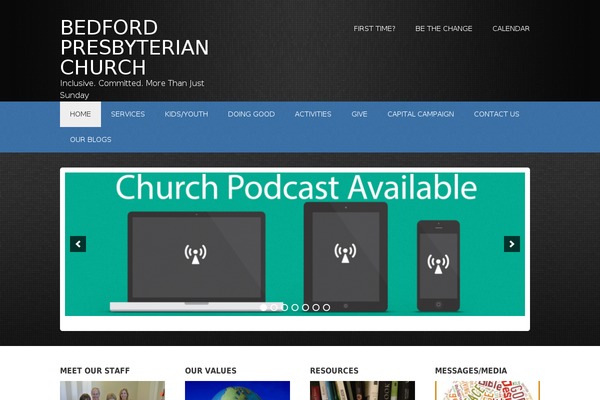This screenshot has height=400, width=600.
Task: Select the first slider pagination dot
Action: click(263, 307)
